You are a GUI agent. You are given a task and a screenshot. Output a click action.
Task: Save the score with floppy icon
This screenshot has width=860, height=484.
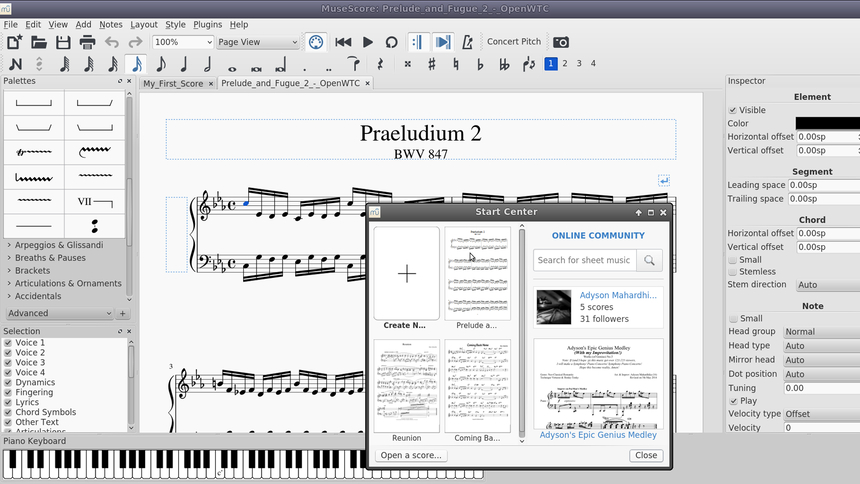pos(63,42)
